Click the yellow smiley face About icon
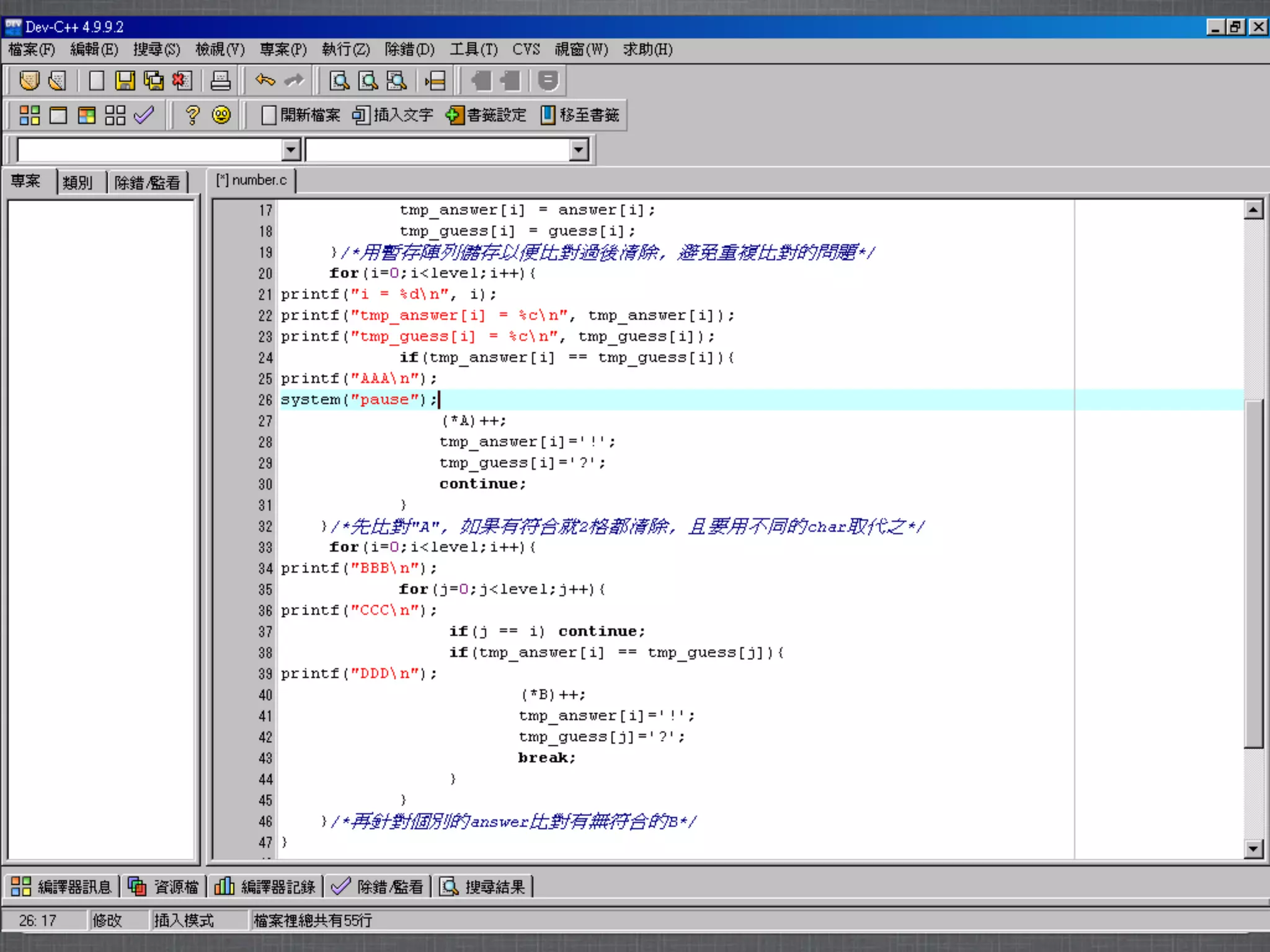The width and height of the screenshot is (1270, 952). coord(221,115)
